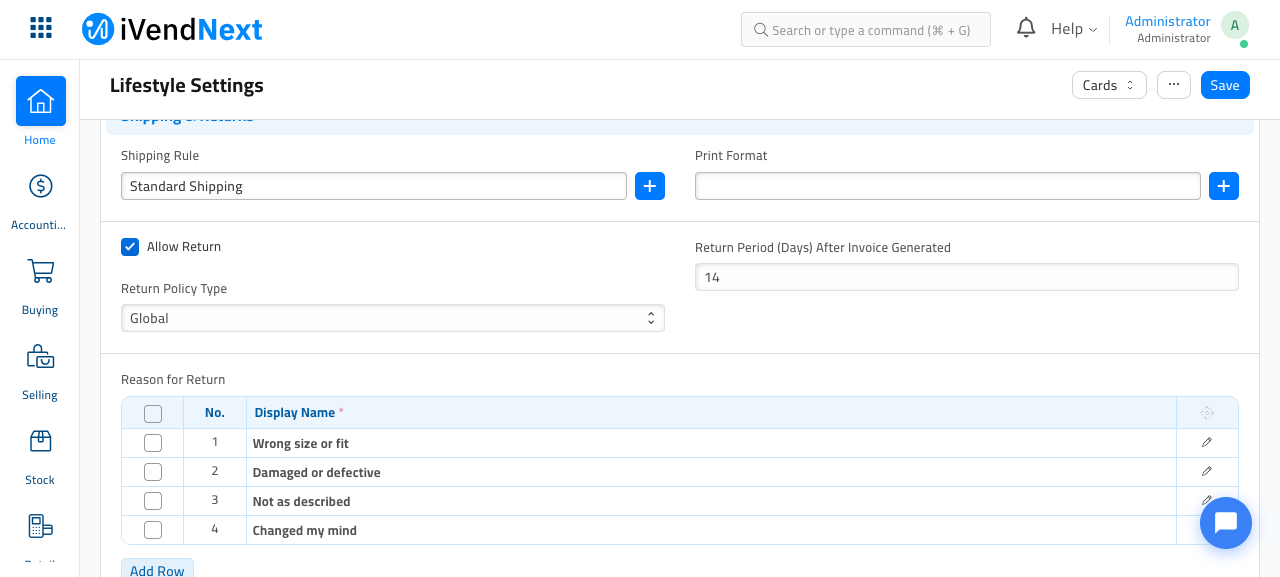
Task: Click the Accounting label in sidebar
Action: (39, 225)
